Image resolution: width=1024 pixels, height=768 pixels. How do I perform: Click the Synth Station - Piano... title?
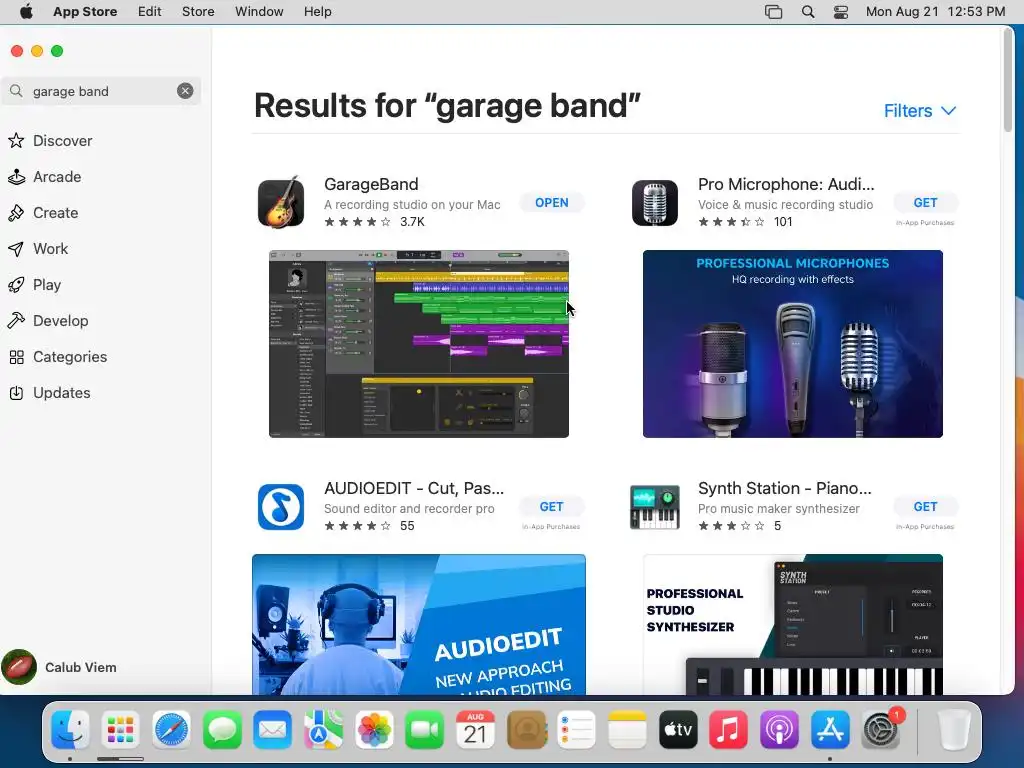[x=784, y=488]
